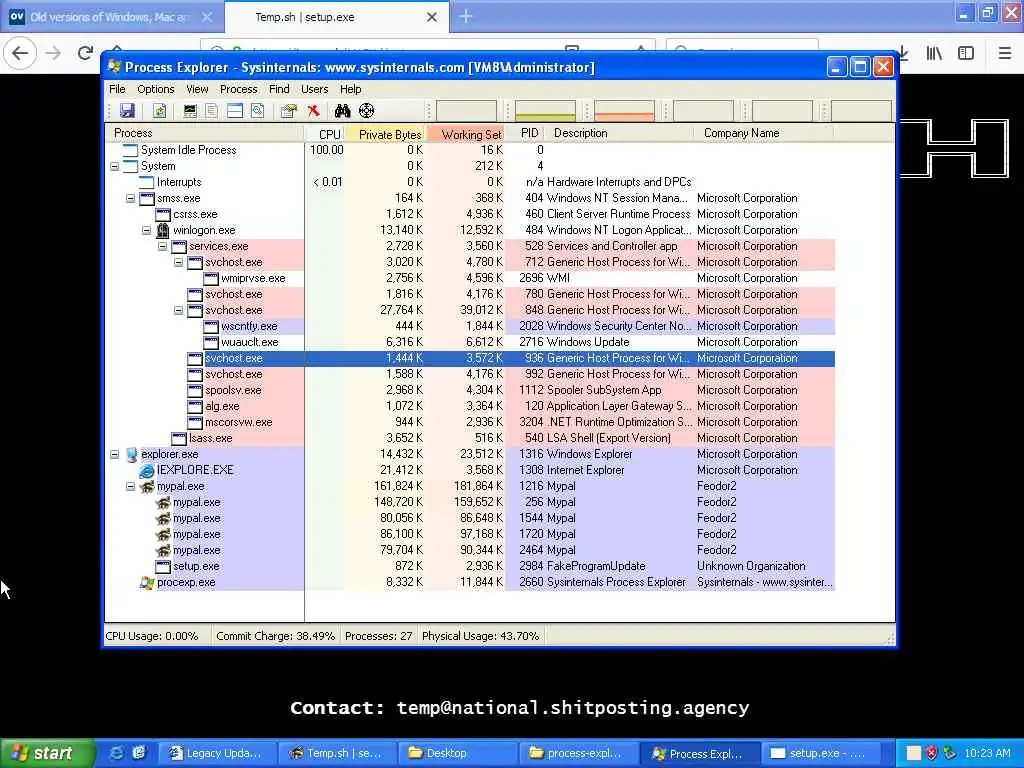Collapse the System tree node

coord(115,167)
